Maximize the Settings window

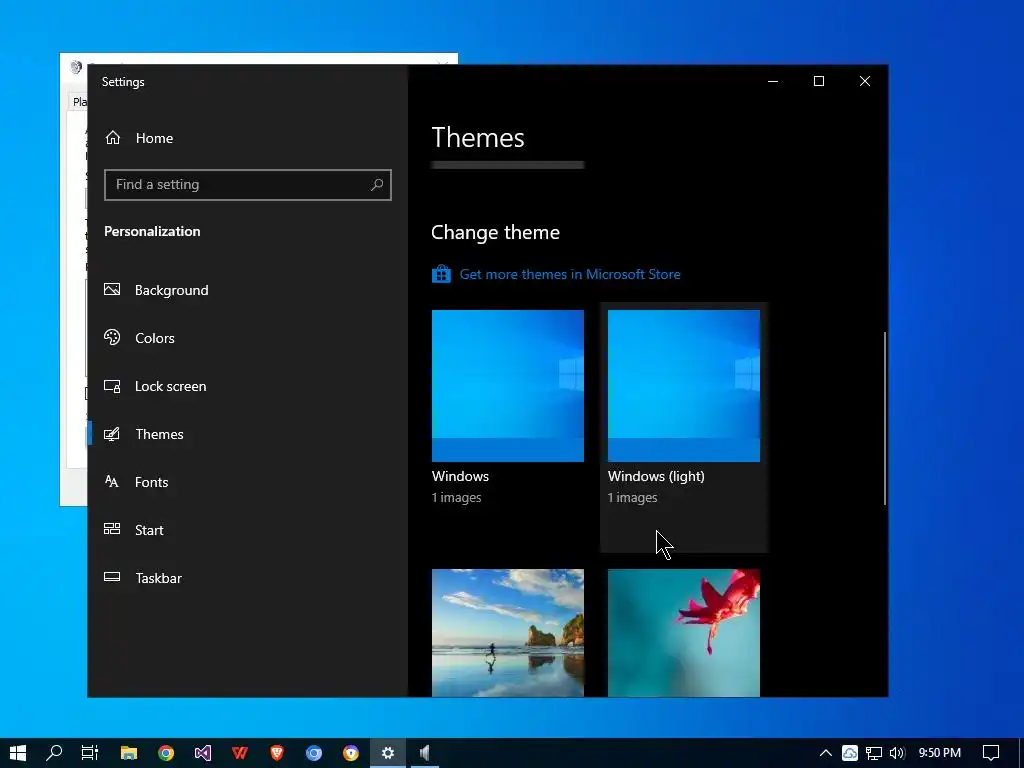pos(819,81)
